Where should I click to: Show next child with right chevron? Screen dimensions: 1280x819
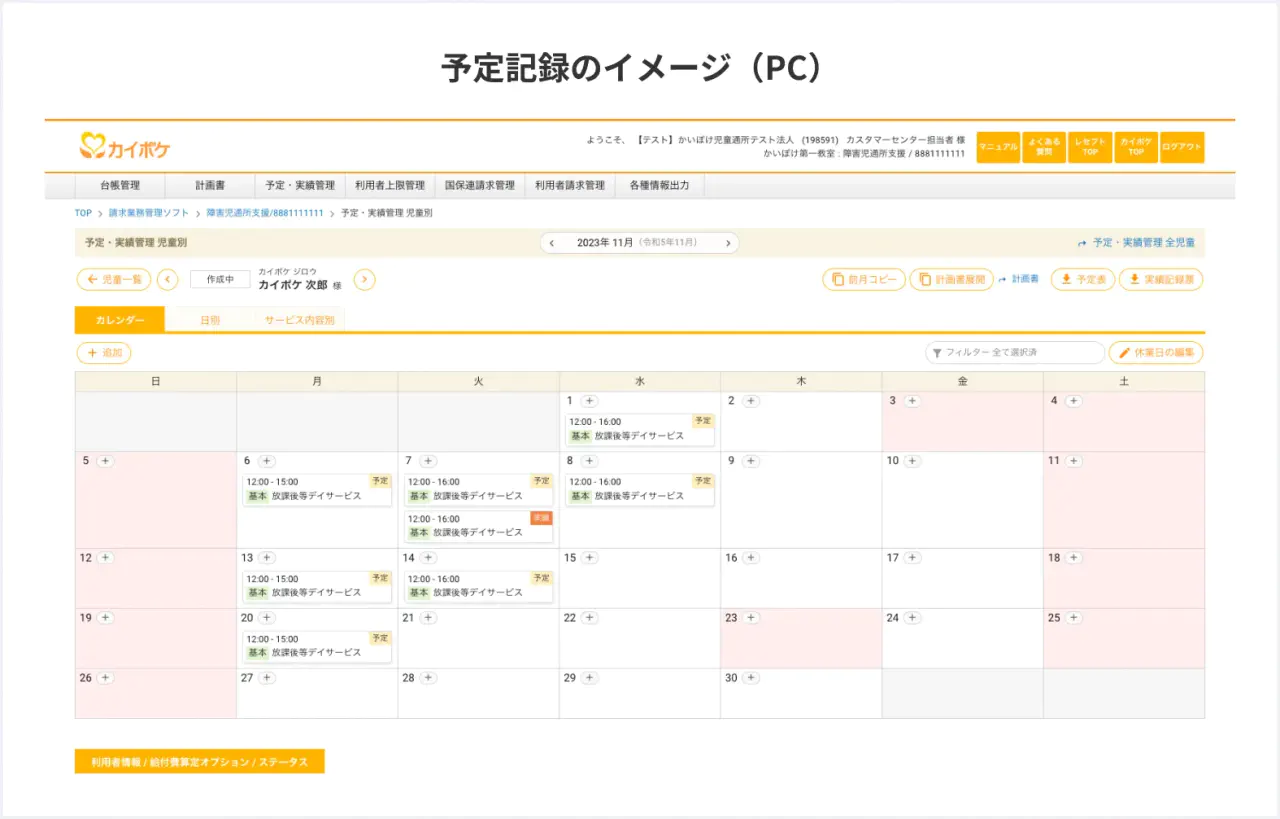coord(365,280)
